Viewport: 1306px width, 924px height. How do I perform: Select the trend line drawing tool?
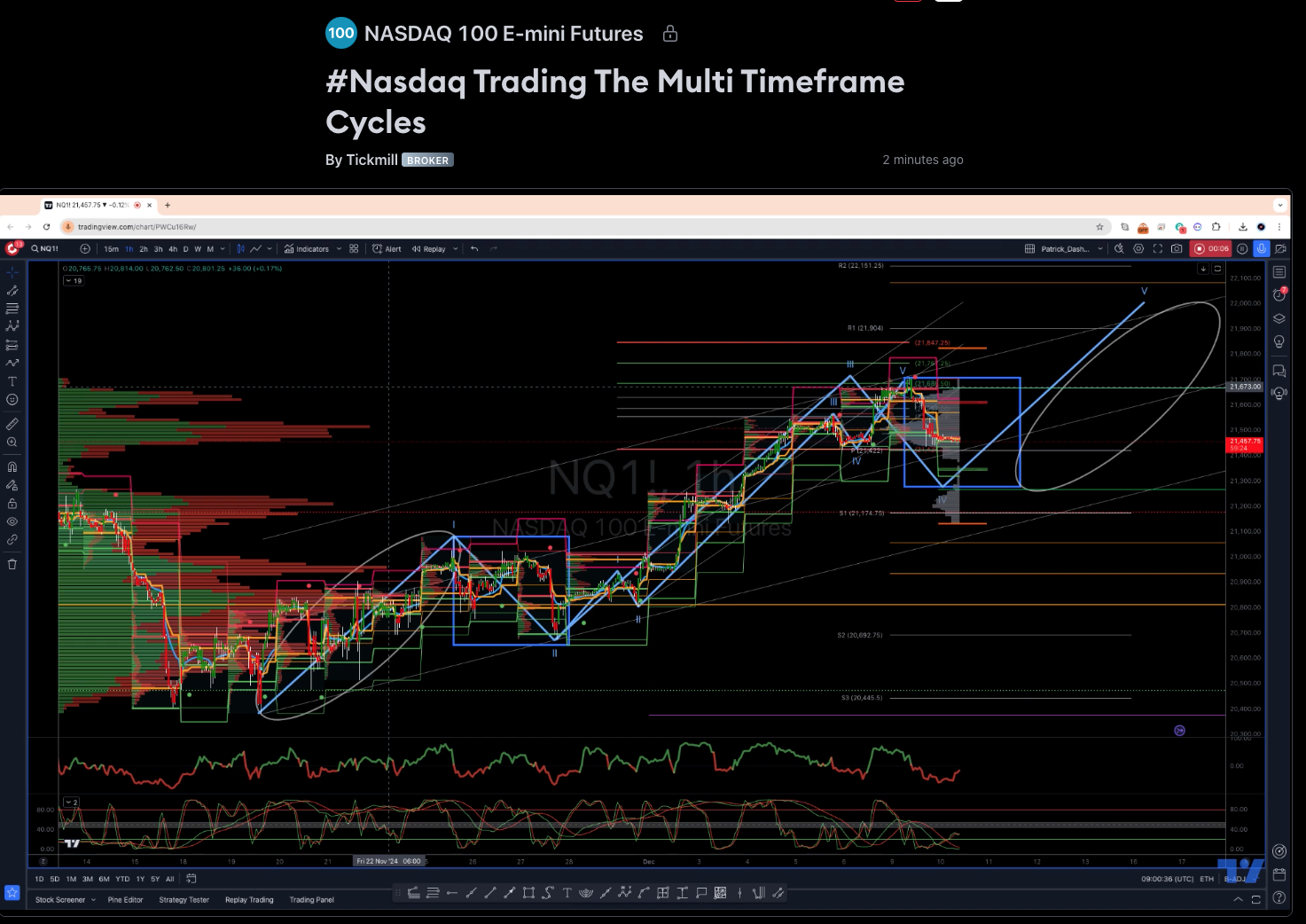pos(12,291)
